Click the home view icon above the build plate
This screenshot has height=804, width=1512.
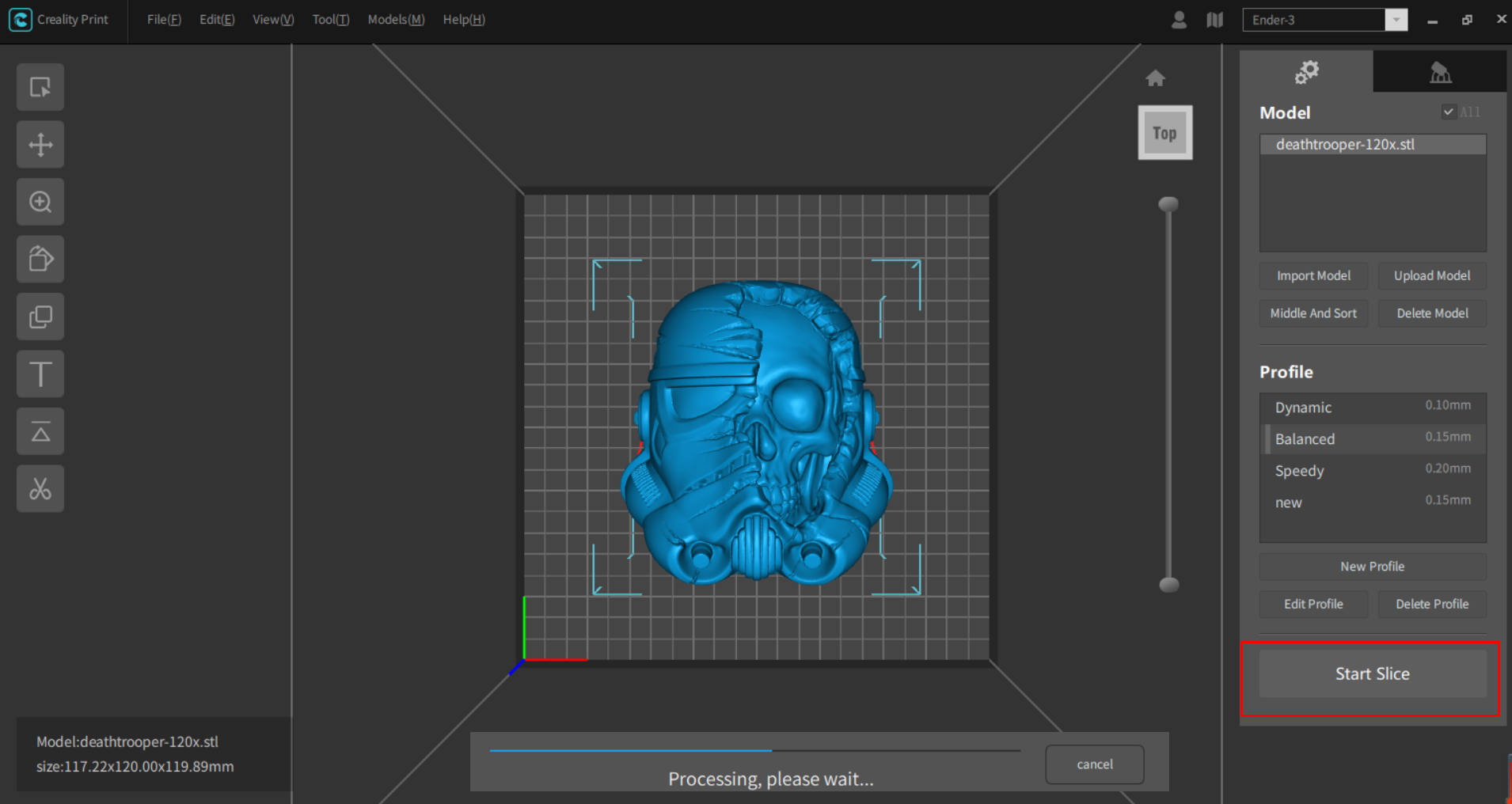(1156, 78)
